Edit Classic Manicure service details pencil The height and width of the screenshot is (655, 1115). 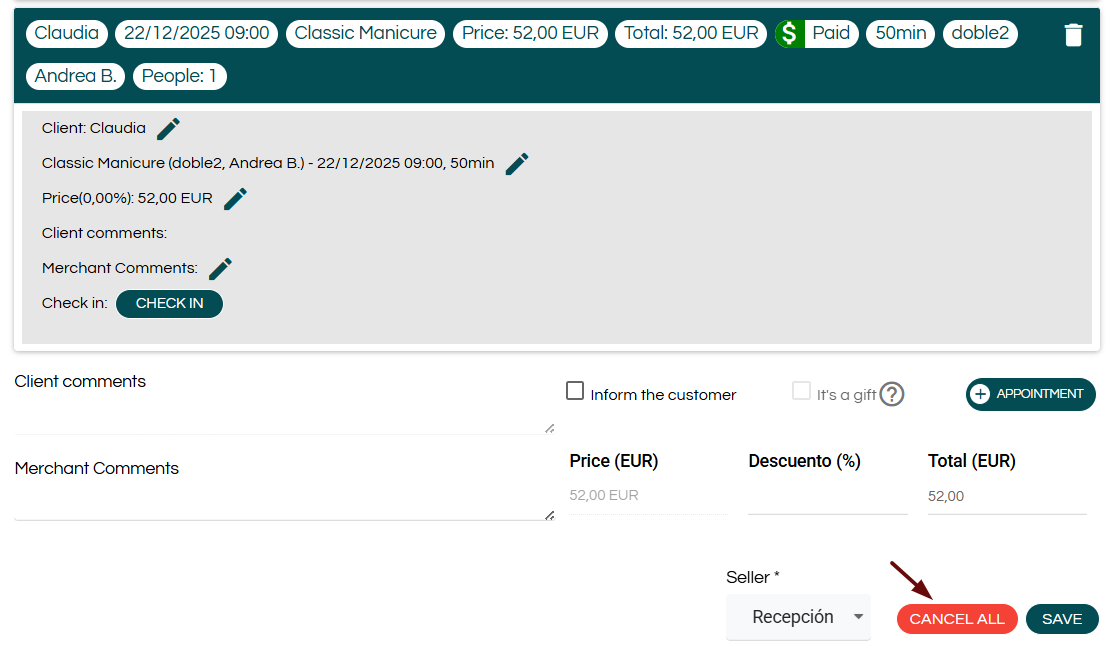coord(517,164)
